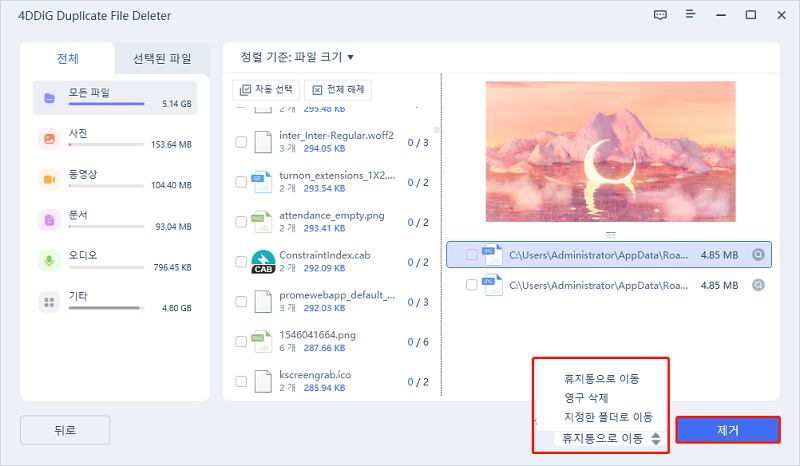800x466 pixels.
Task: Click the 모든 파일 5.14 GB usage bar
Action: [107, 104]
